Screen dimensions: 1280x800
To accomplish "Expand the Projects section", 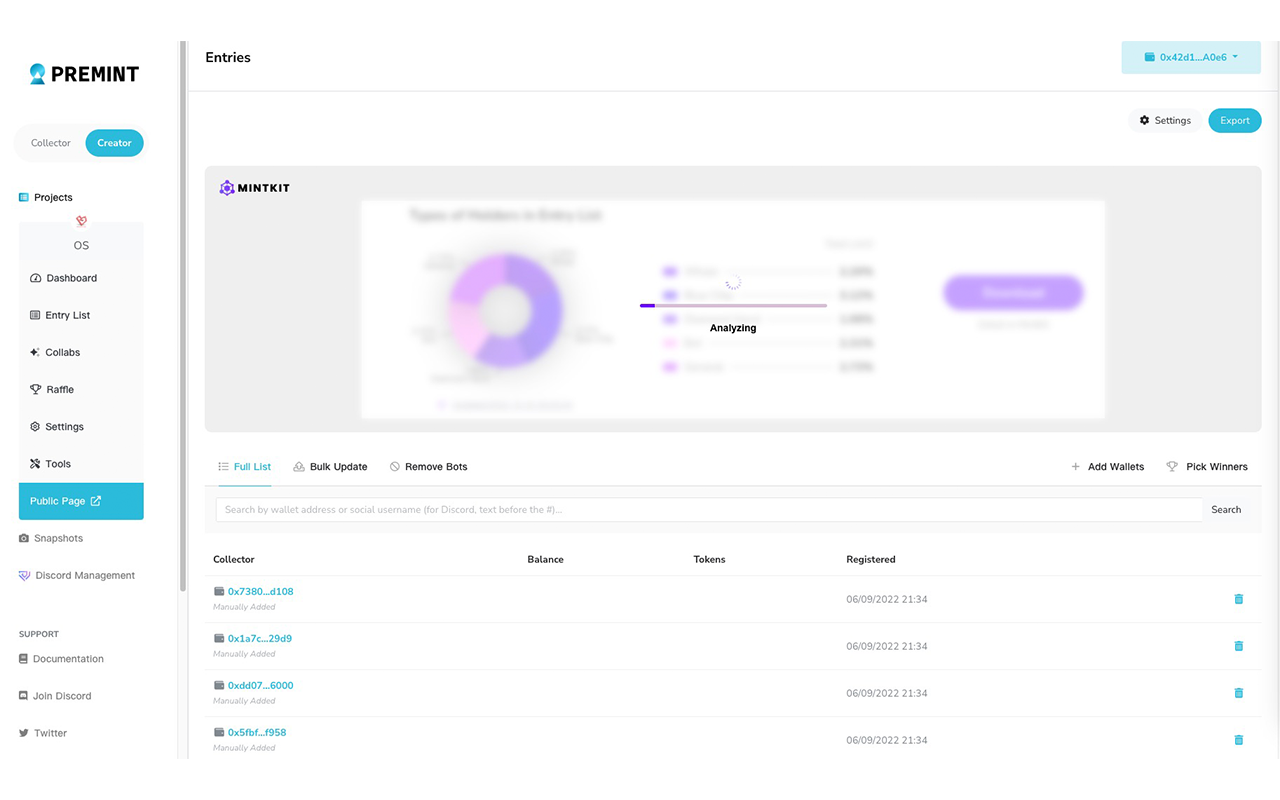I will pos(53,197).
